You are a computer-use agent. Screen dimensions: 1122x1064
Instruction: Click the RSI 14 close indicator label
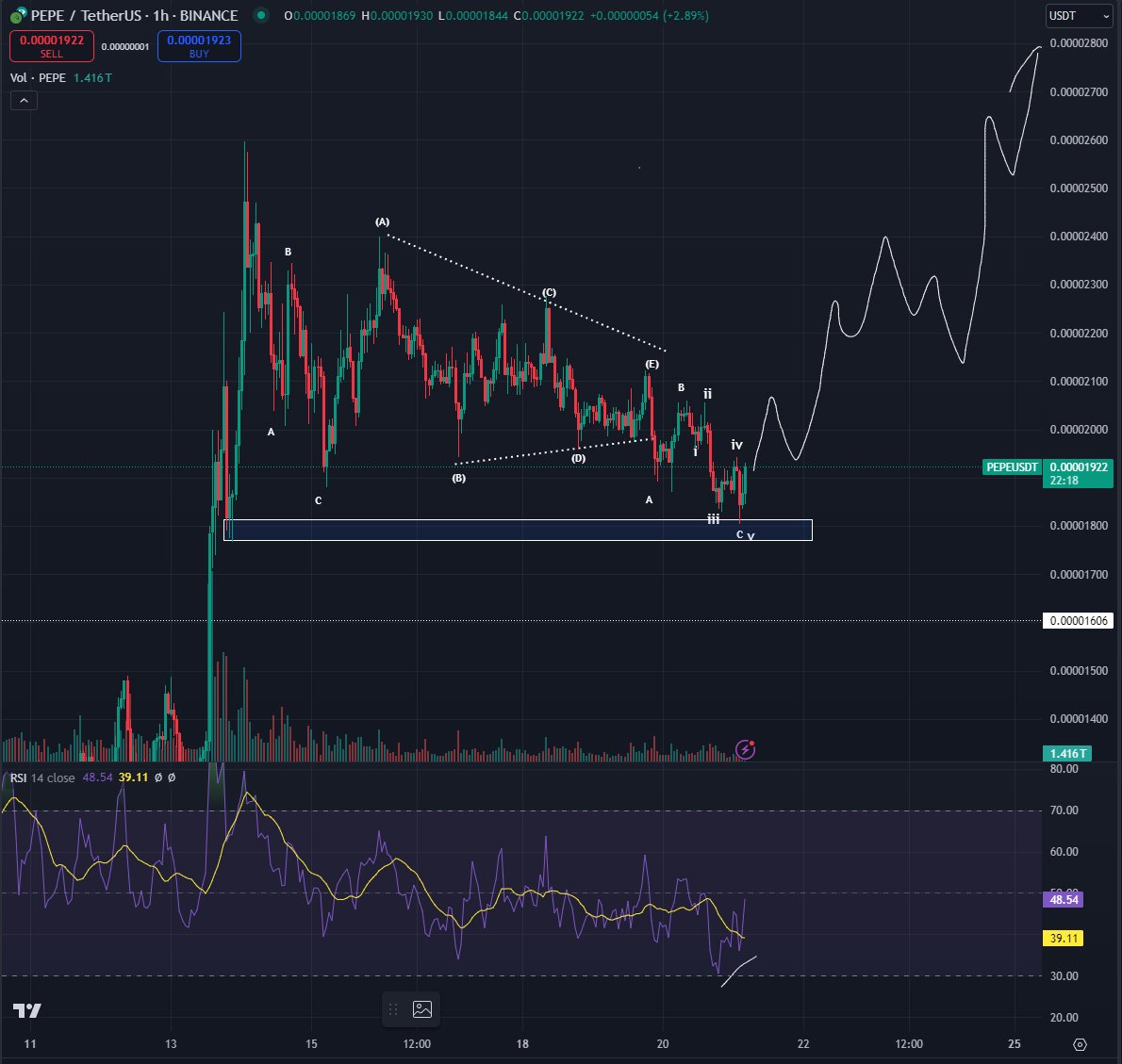point(42,778)
